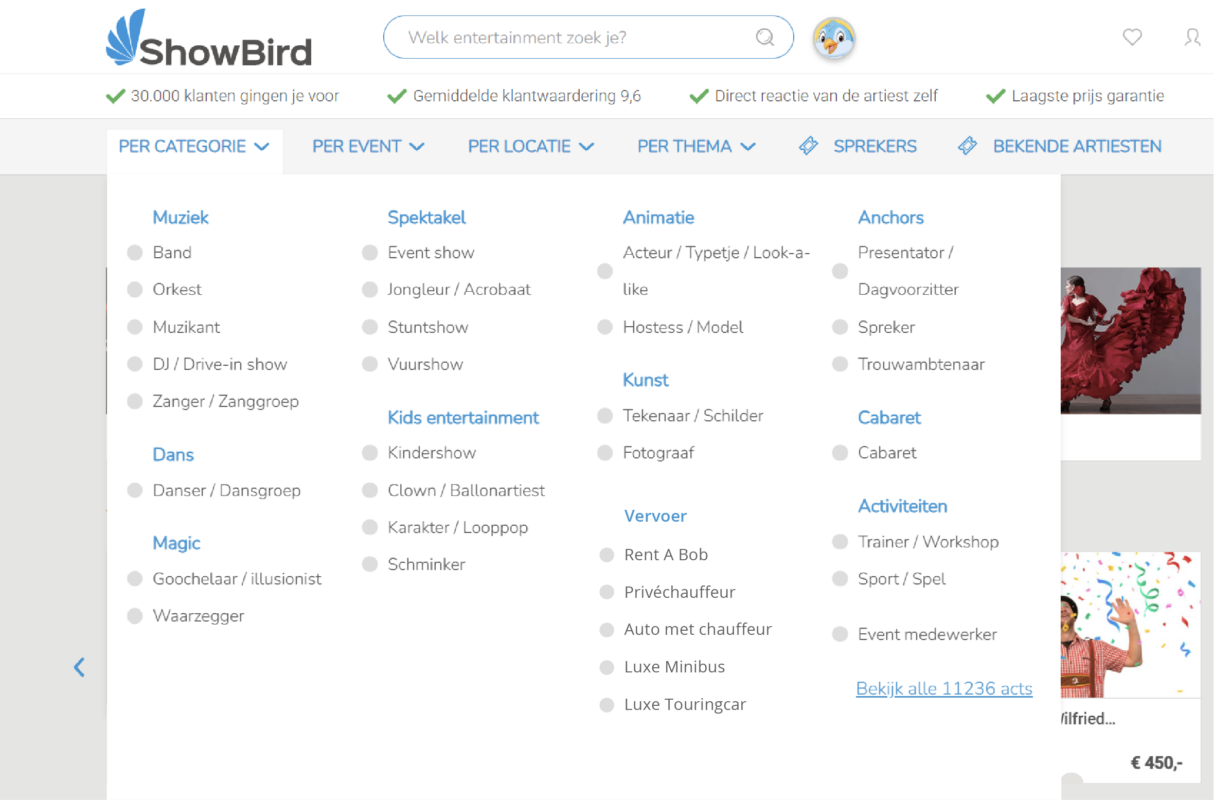Click the search magnifier icon

tap(765, 38)
